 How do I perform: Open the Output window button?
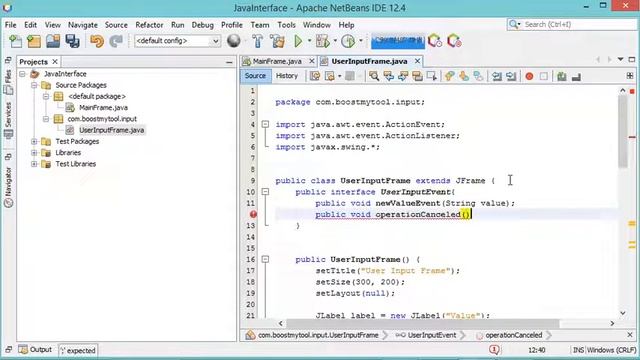point(36,350)
